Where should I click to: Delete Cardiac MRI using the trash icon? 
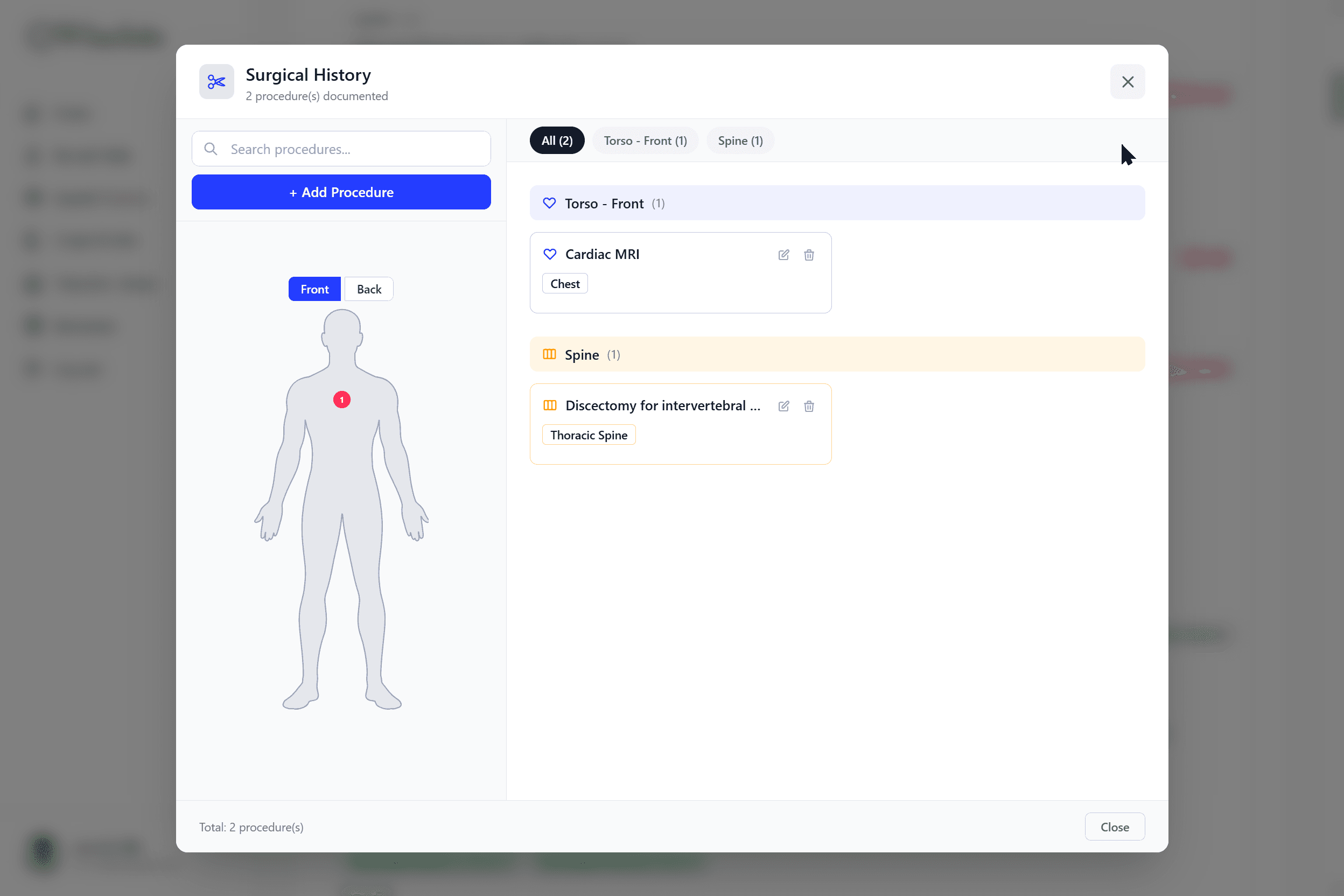point(809,255)
